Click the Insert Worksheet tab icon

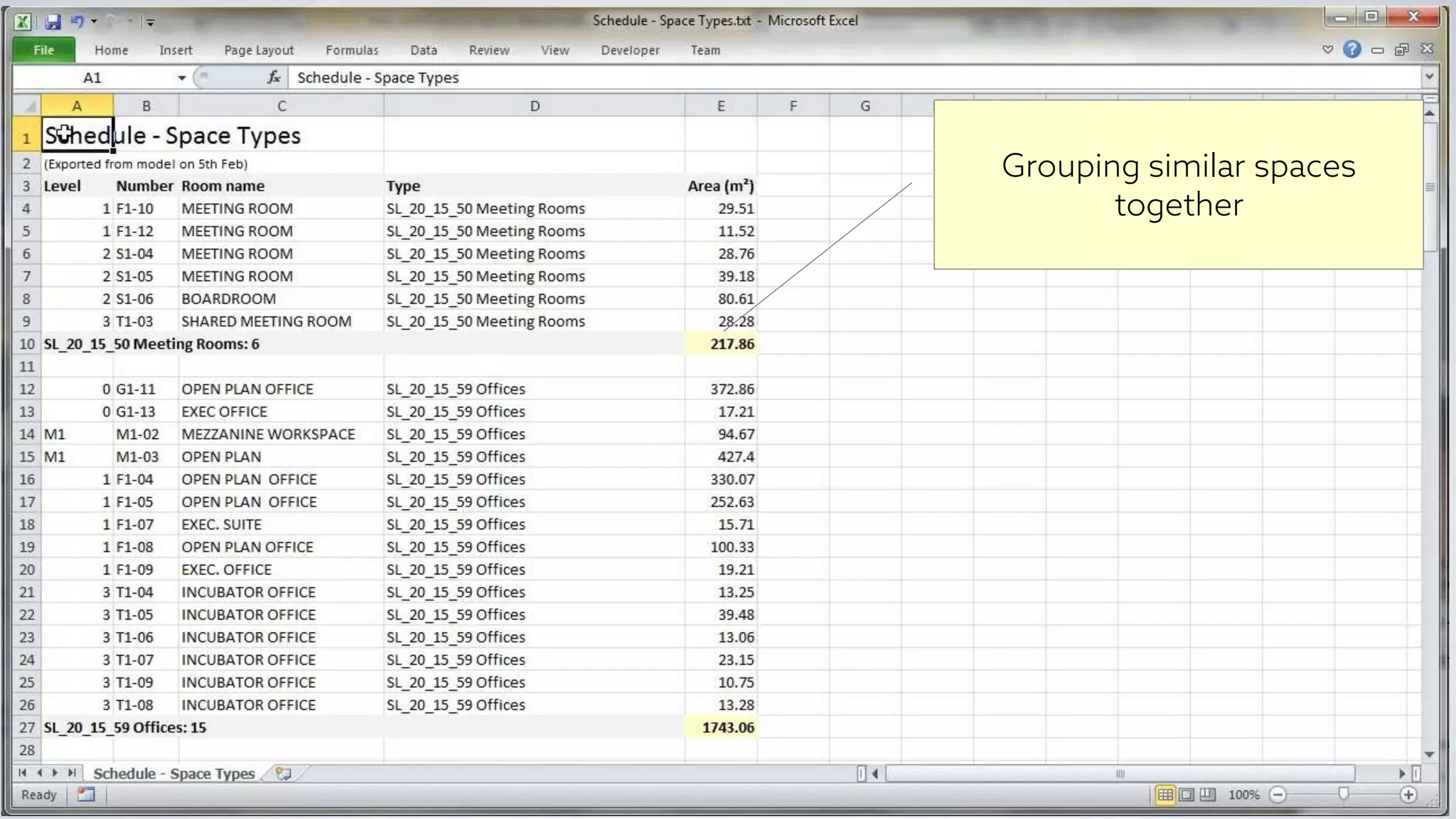point(284,773)
